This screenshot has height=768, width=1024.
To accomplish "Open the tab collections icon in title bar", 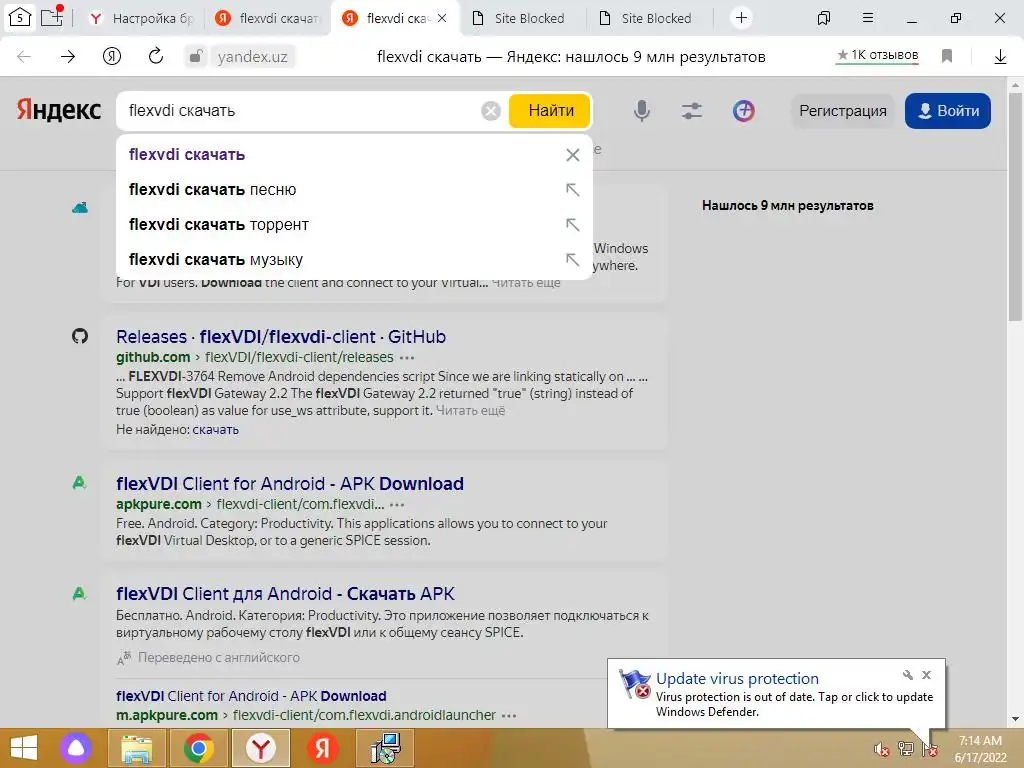I will coord(824,18).
